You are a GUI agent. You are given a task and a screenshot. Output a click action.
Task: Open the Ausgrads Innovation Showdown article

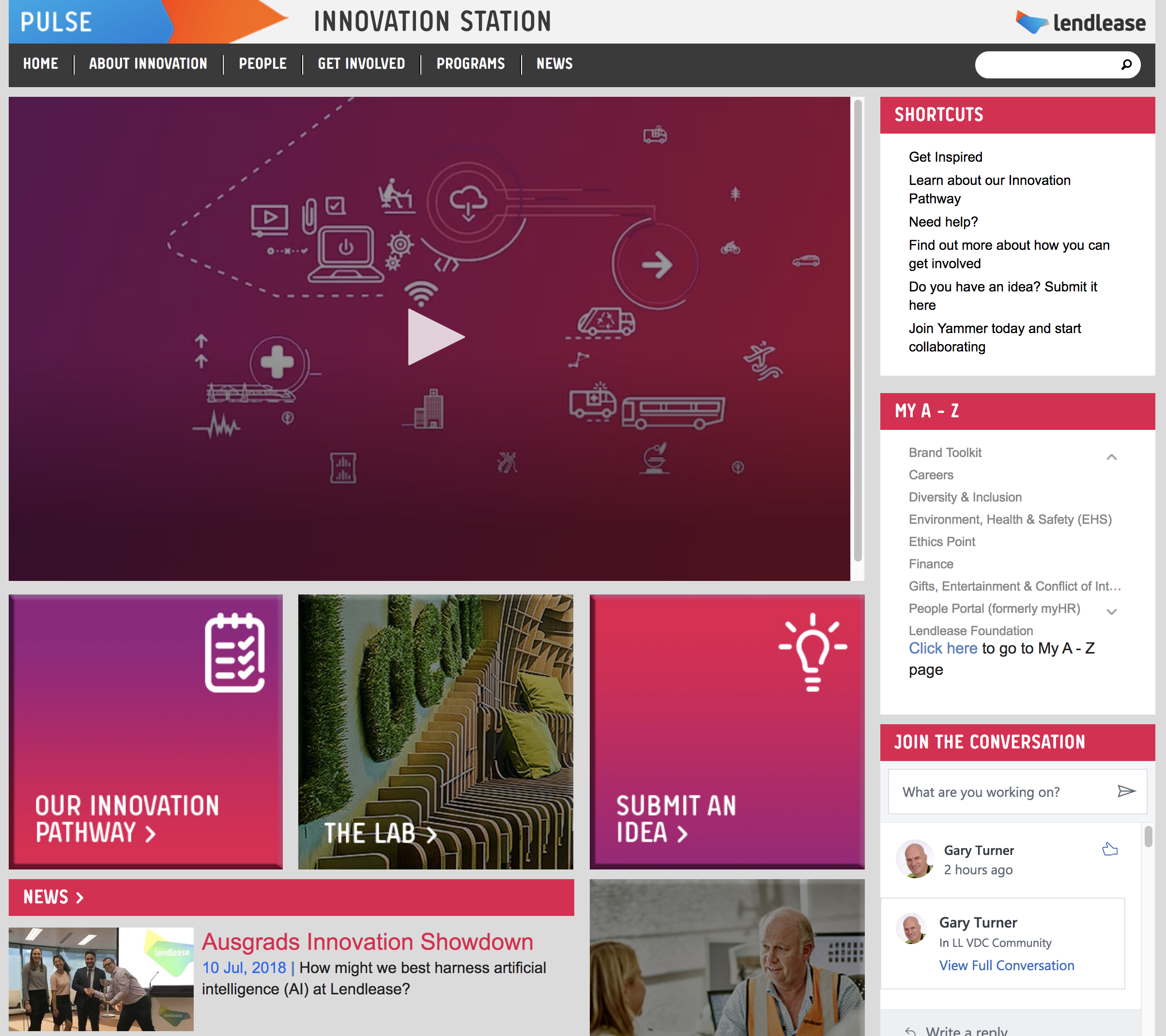pyautogui.click(x=368, y=942)
